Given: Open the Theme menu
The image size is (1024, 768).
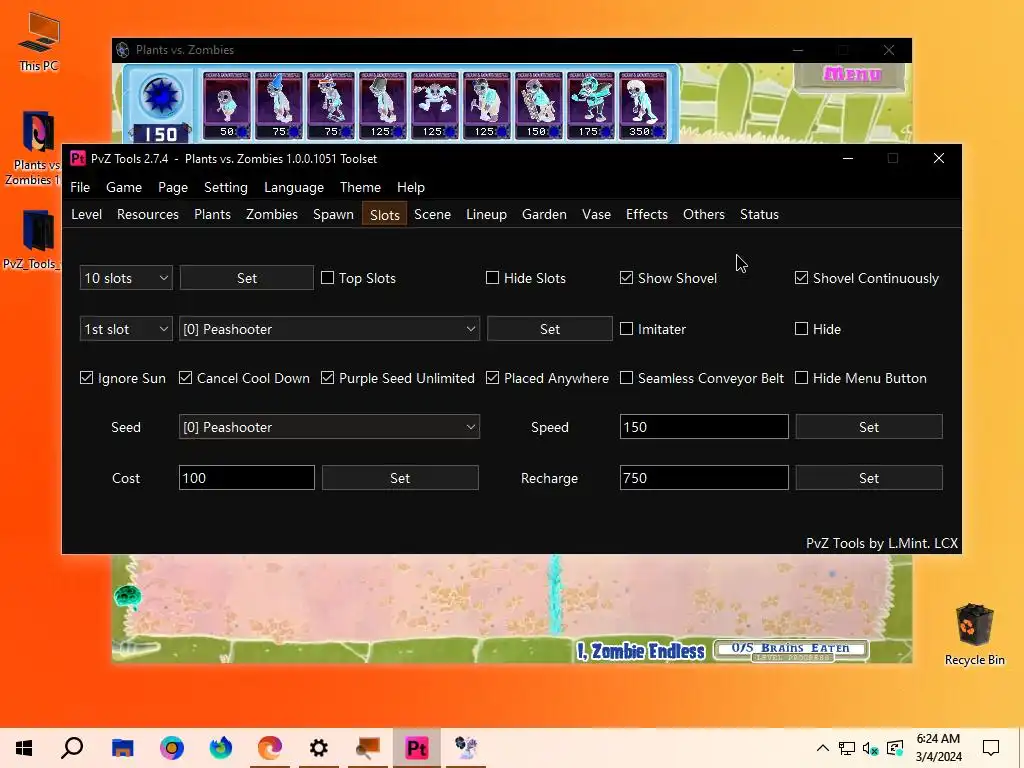Looking at the screenshot, I should 360,187.
